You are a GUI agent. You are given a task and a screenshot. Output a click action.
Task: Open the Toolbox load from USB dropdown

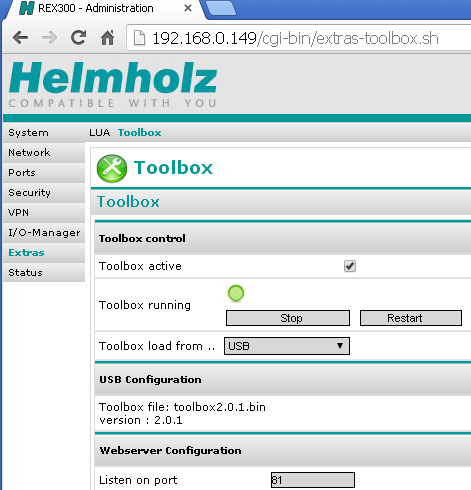point(287,346)
